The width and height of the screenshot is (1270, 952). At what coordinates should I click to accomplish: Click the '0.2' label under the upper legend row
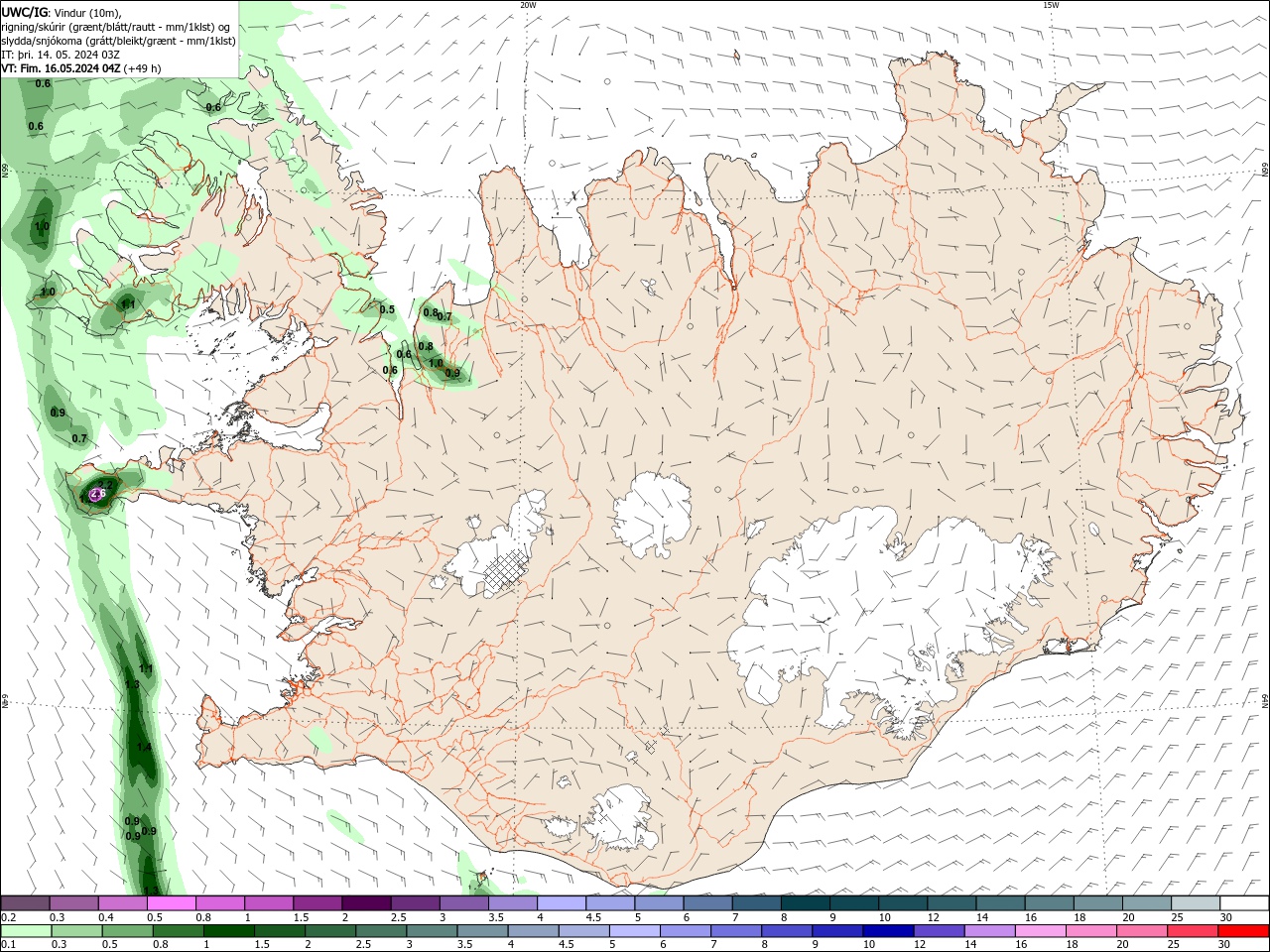[x=8, y=917]
